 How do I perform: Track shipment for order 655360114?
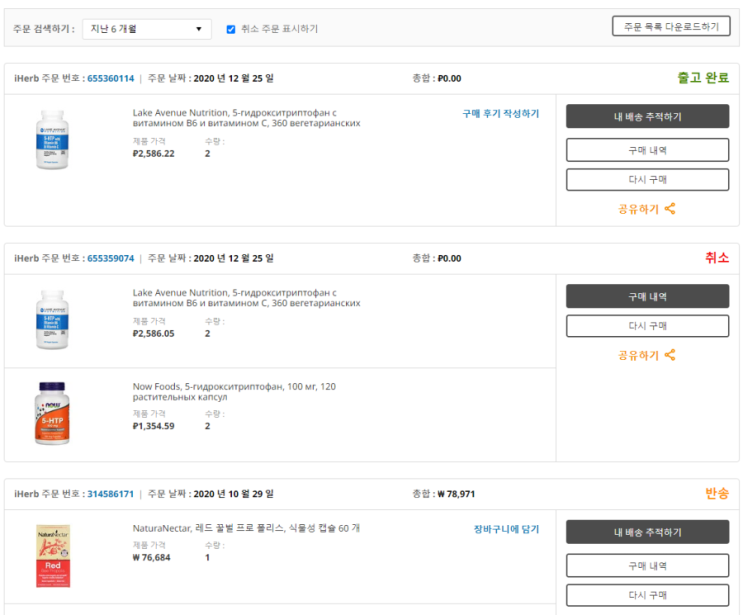[647, 117]
